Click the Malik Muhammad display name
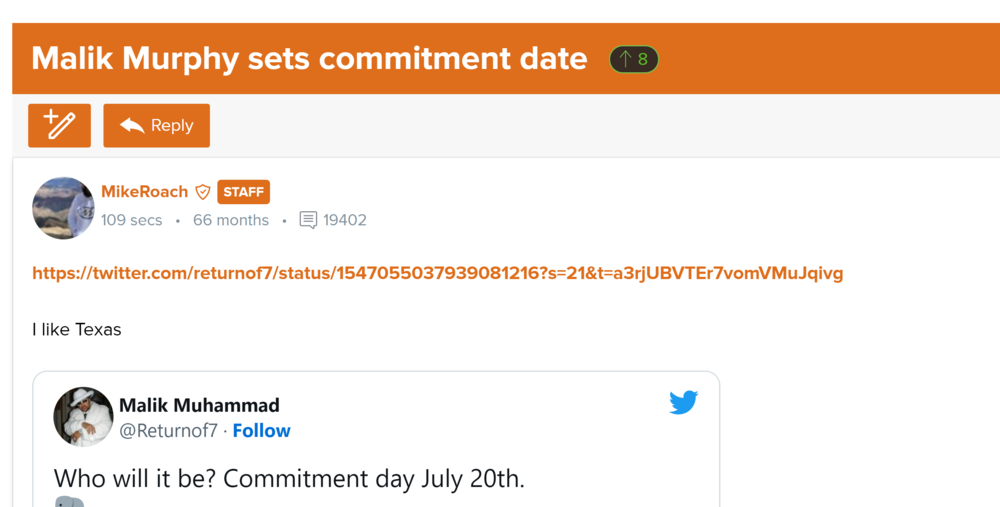 coord(199,405)
